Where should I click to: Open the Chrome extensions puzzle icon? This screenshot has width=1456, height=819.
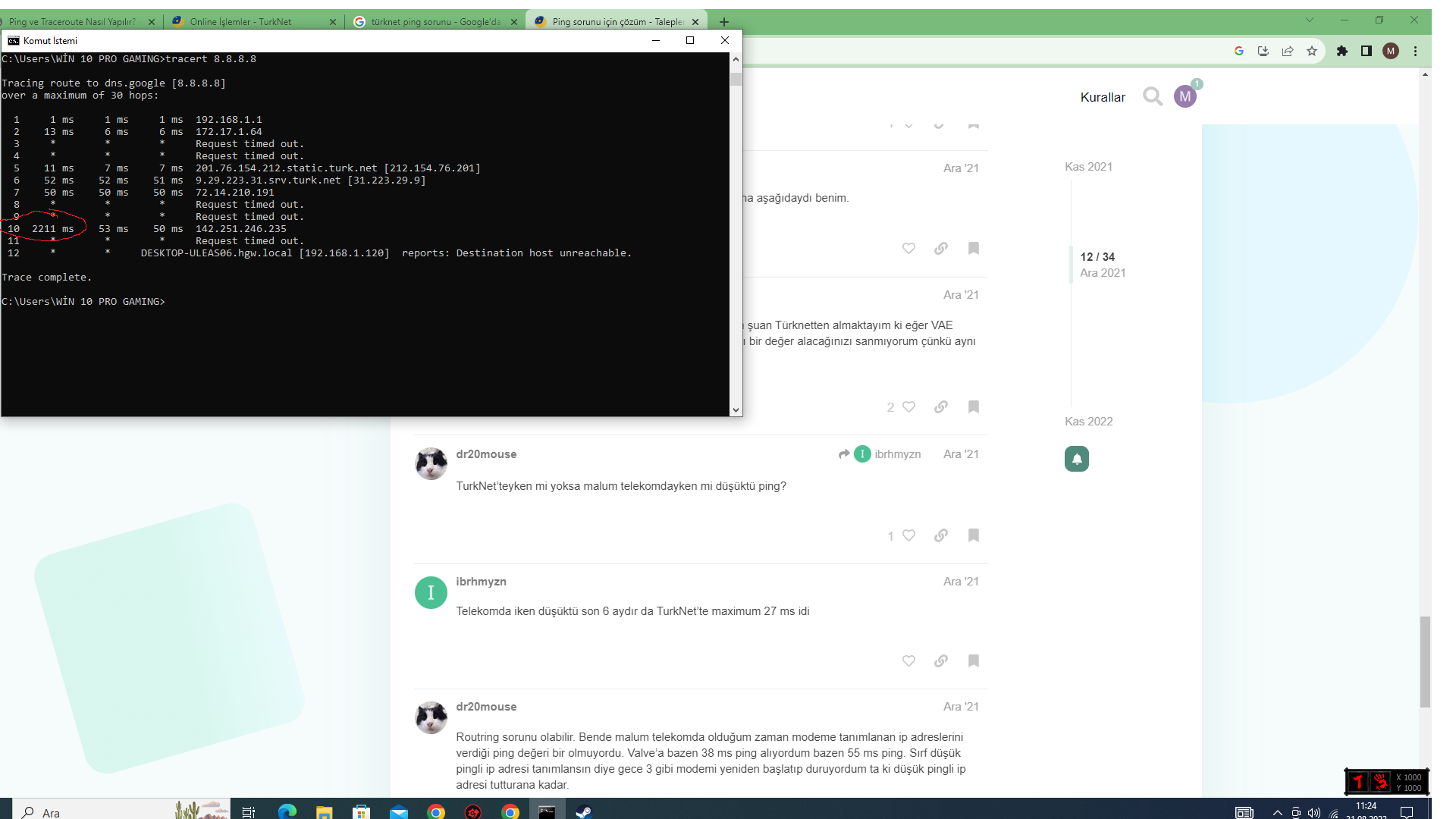pos(1342,51)
